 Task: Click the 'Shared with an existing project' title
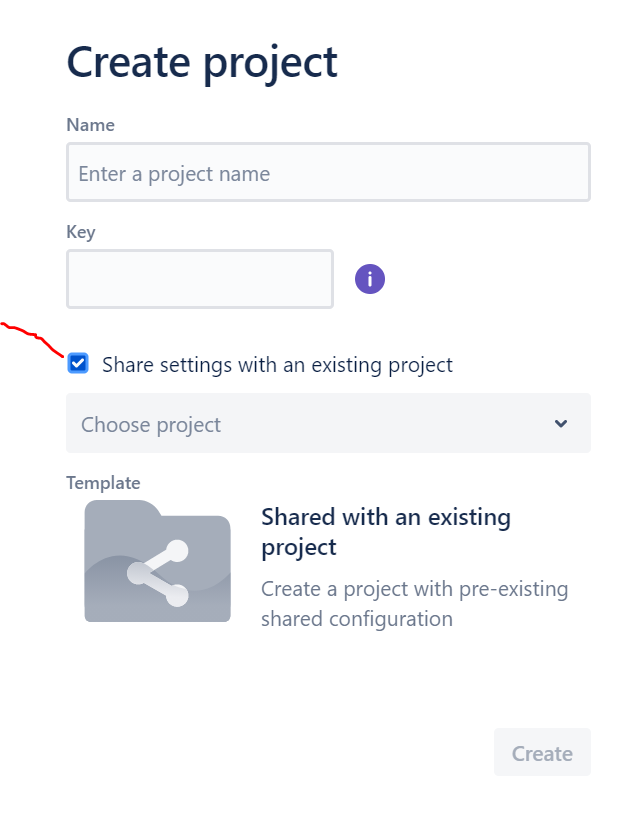pyautogui.click(x=386, y=532)
